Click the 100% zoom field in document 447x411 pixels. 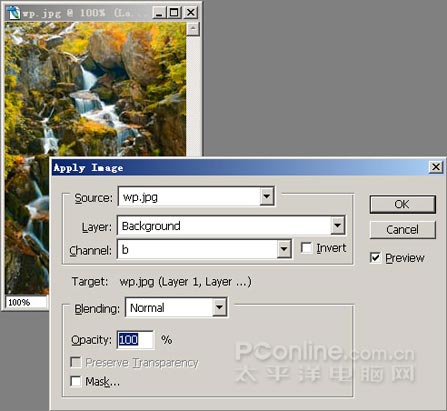coord(26,302)
